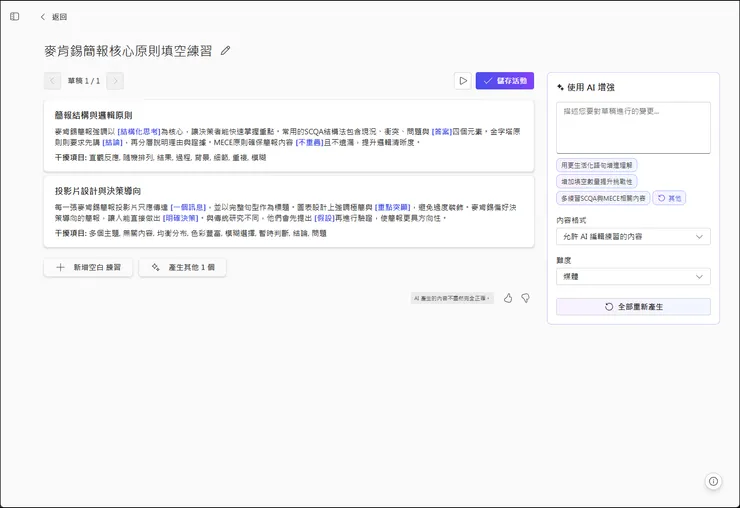Click the 全部重新產生 button
Viewport: 740px width, 508px height.
click(x=633, y=307)
